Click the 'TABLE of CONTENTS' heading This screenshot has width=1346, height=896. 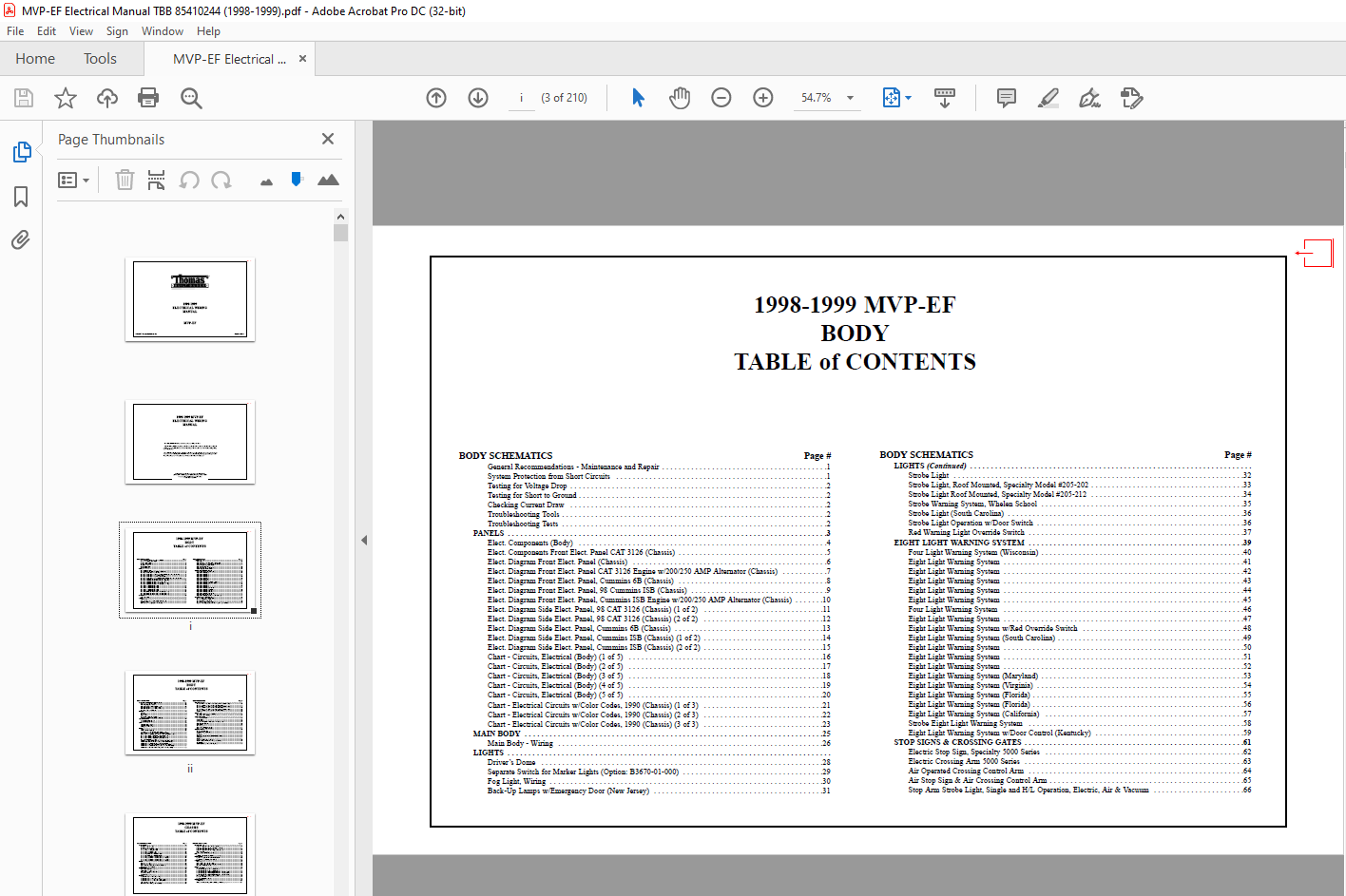(x=855, y=362)
